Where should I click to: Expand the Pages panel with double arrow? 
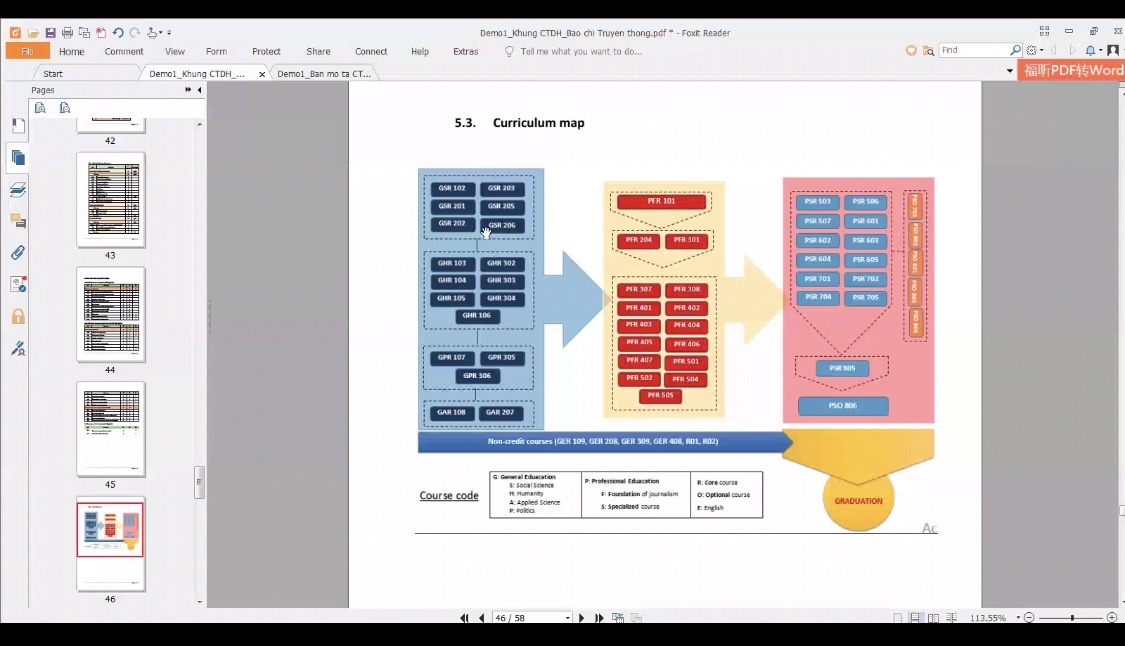[188, 90]
